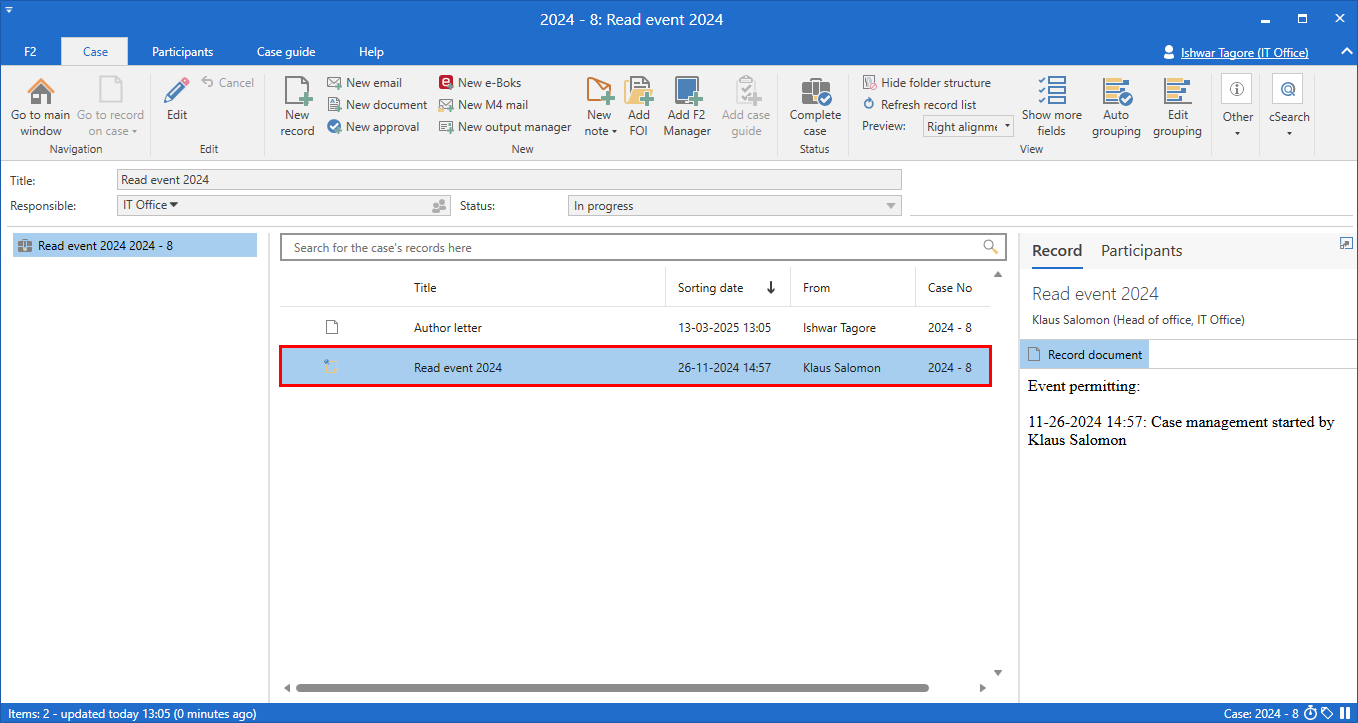Click New email button
The width and height of the screenshot is (1358, 723).
pos(365,83)
